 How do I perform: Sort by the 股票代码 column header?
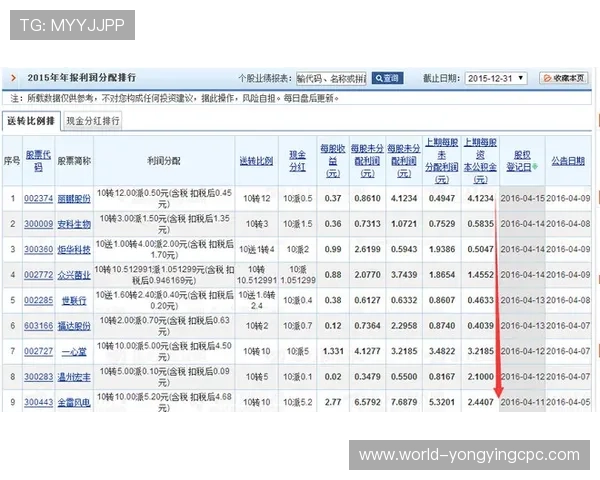coord(38,161)
